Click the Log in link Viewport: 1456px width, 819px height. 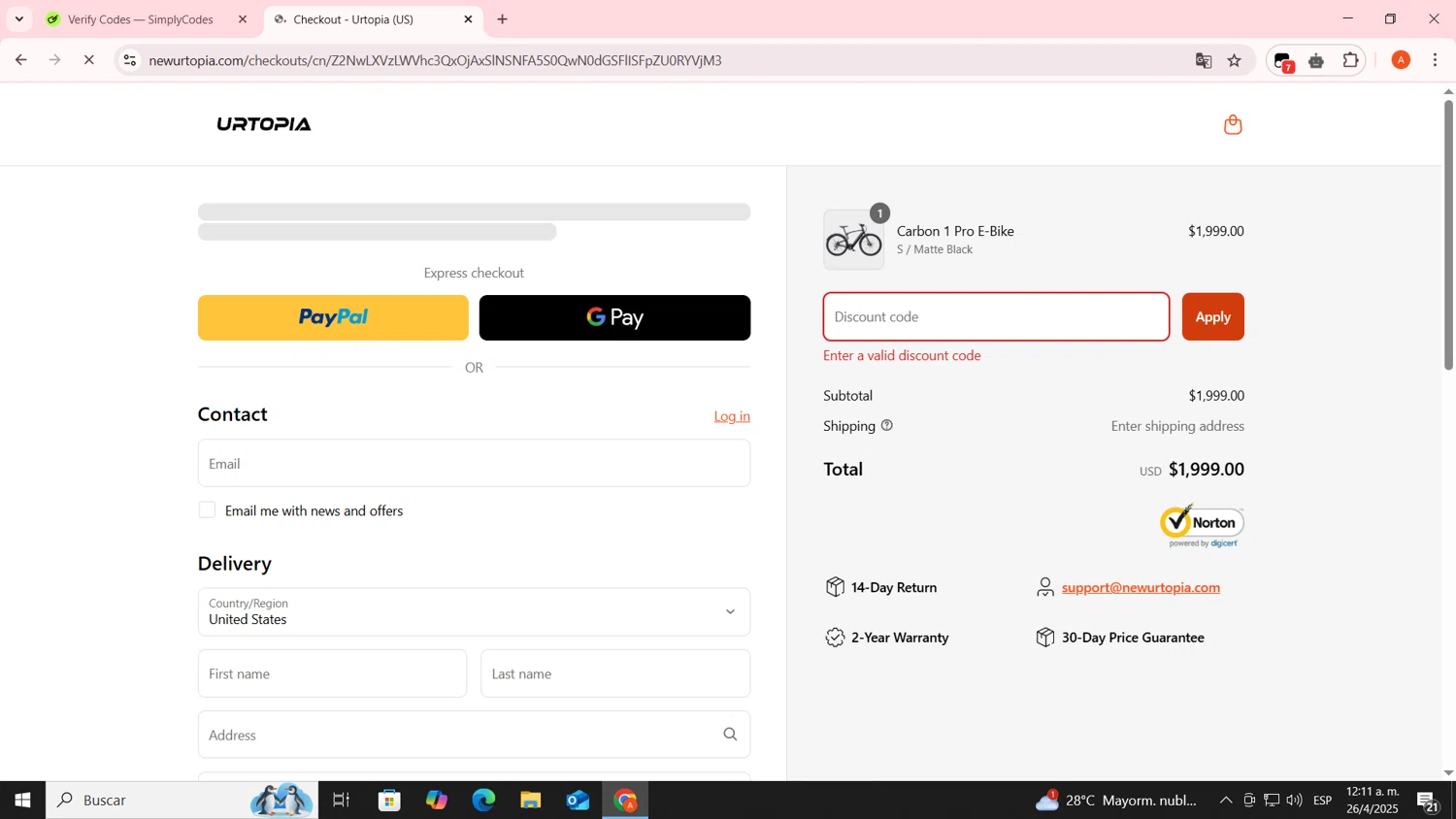732,416
